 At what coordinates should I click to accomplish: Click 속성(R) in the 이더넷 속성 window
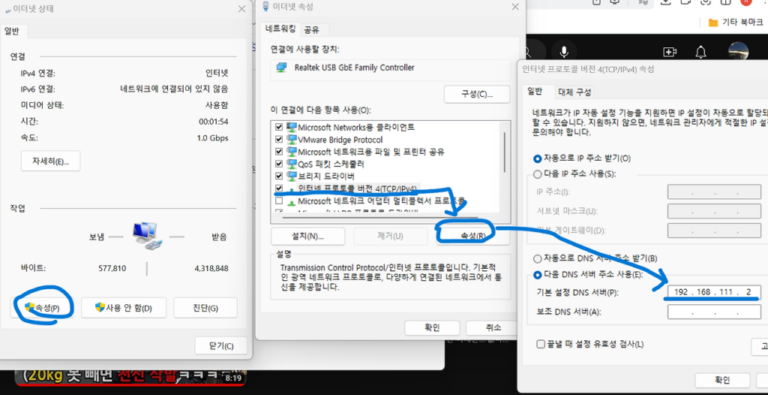(473, 236)
